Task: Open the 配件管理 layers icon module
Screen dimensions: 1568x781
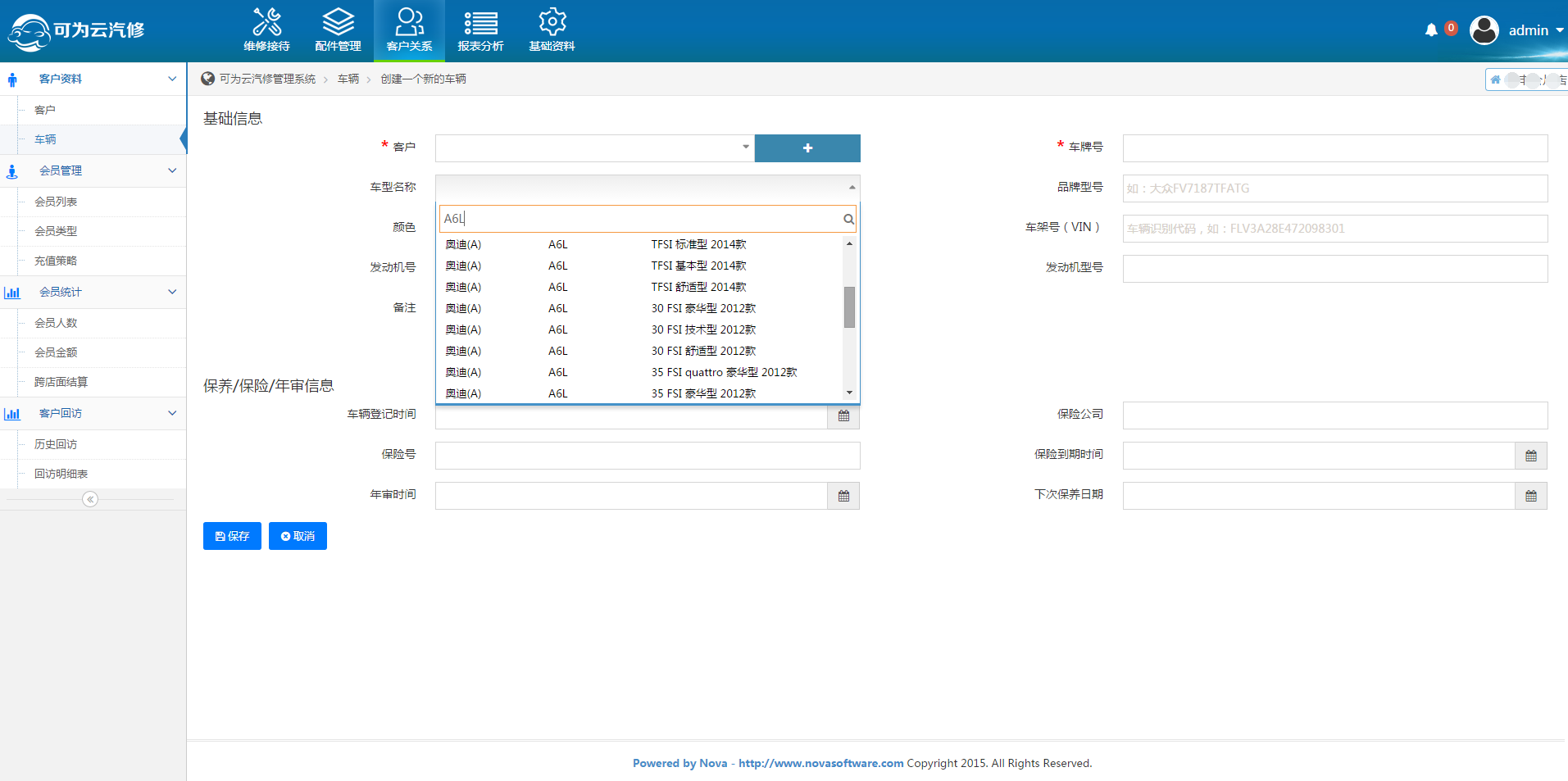Action: [338, 30]
